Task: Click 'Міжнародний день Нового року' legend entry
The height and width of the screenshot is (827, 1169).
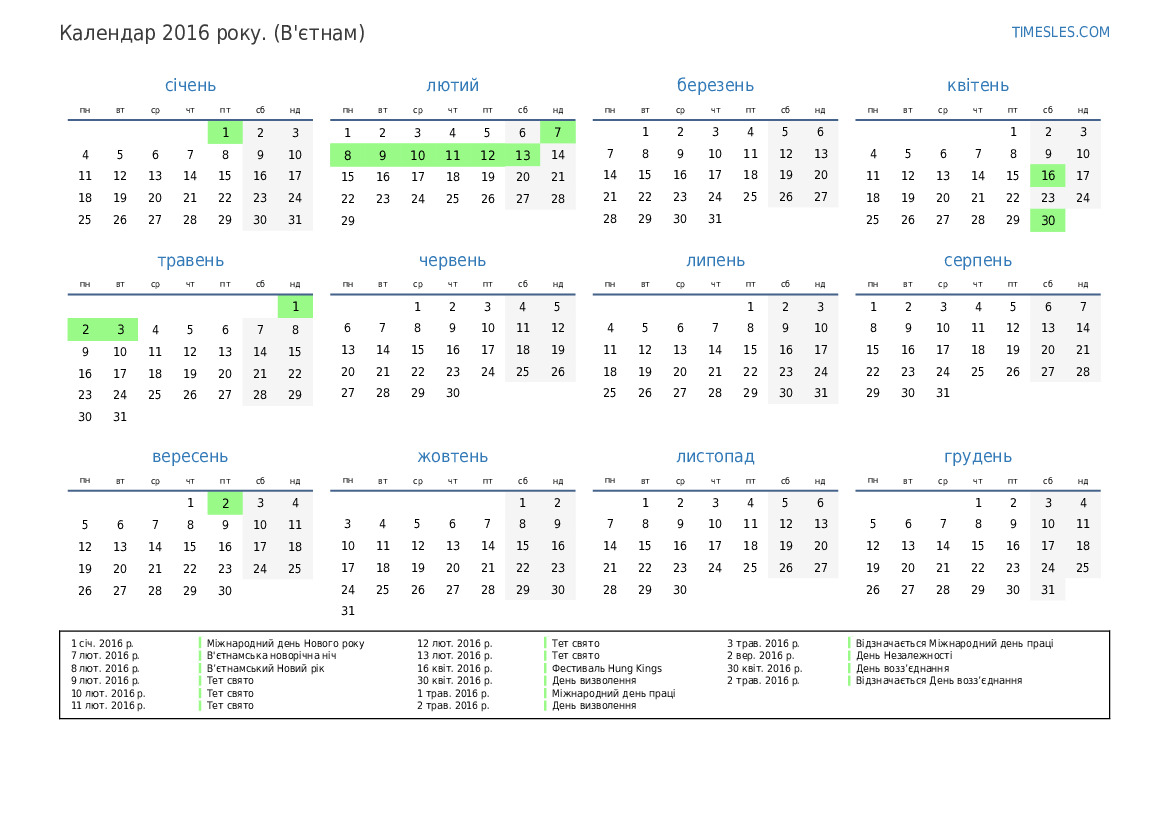Action: (286, 644)
